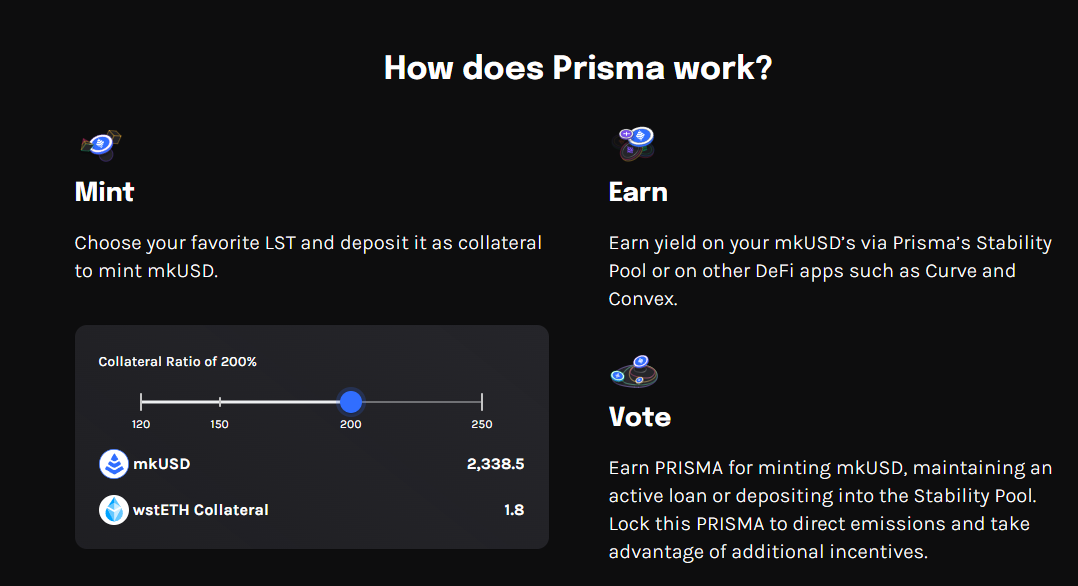
Task: Click the 'Collateral Ratio of 200%' label
Action: coord(177,362)
